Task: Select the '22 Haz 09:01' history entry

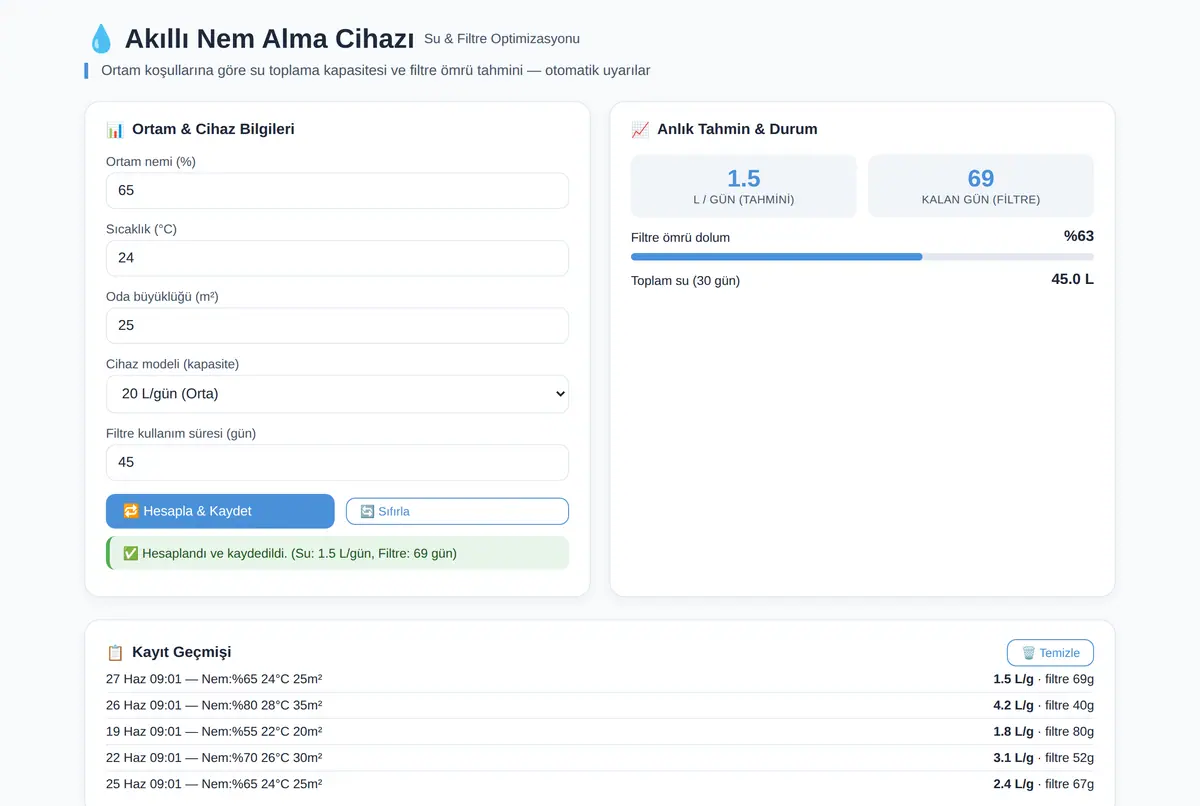Action: click(x=600, y=758)
